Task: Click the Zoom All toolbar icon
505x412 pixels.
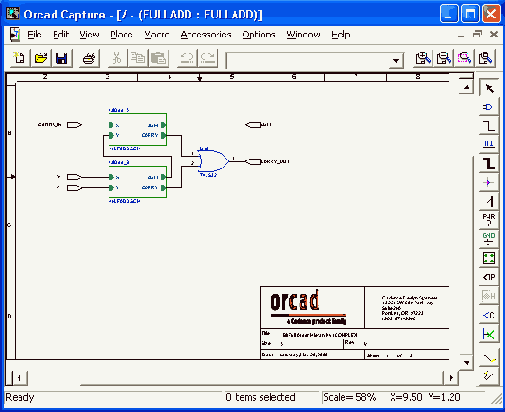Action: tap(485, 58)
